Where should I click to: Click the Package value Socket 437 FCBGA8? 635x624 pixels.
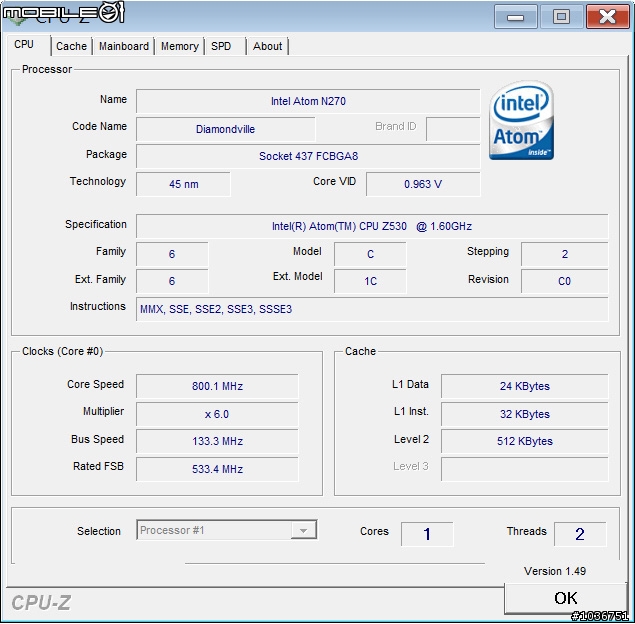(308, 156)
